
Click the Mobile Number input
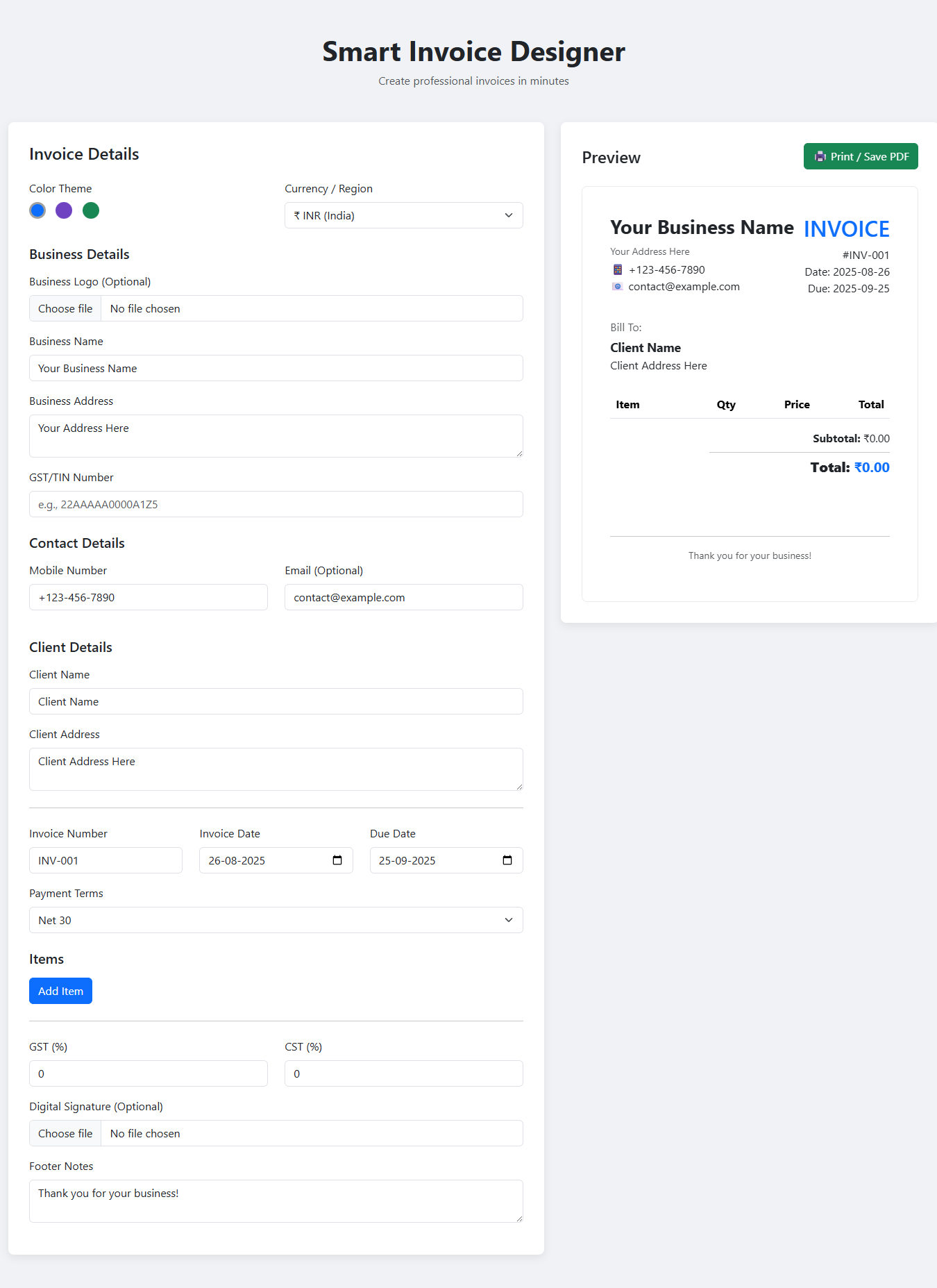pyautogui.click(x=149, y=597)
